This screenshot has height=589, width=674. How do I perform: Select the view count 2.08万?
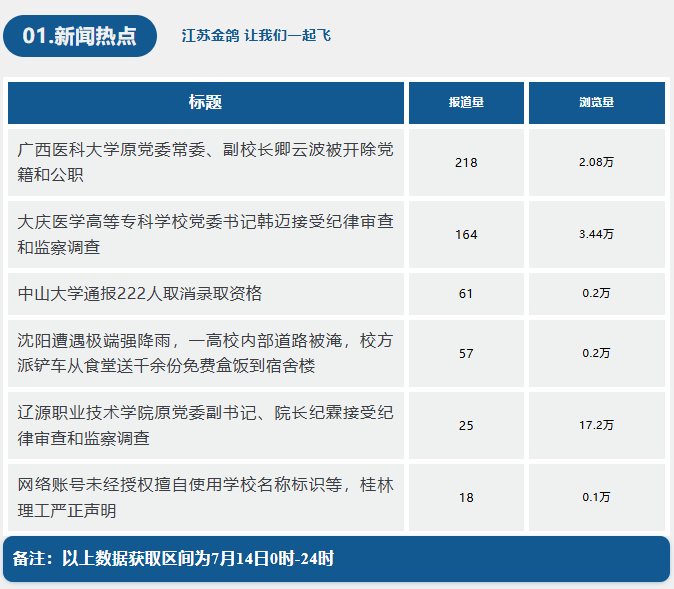tap(596, 162)
